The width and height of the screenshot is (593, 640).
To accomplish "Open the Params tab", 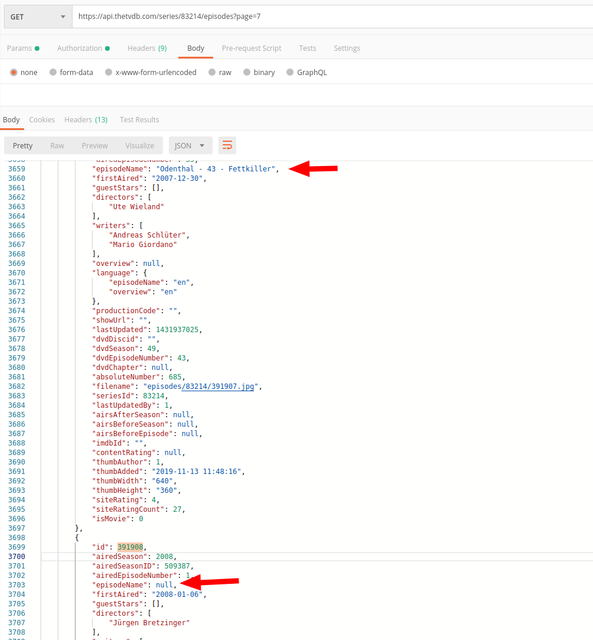I will coord(23,48).
